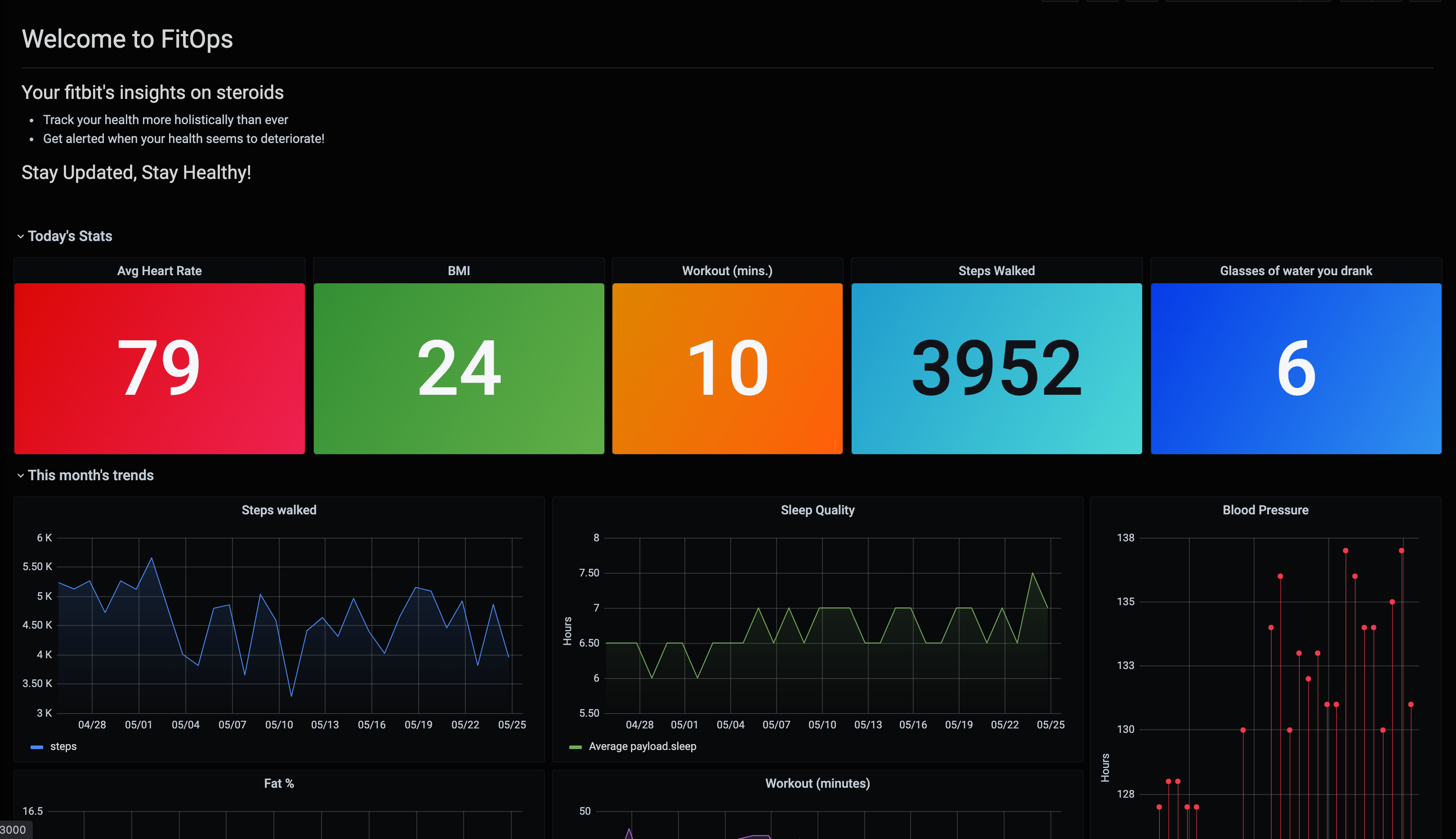This screenshot has width=1456, height=839.
Task: Click the This month's trends row title
Action: click(x=90, y=475)
